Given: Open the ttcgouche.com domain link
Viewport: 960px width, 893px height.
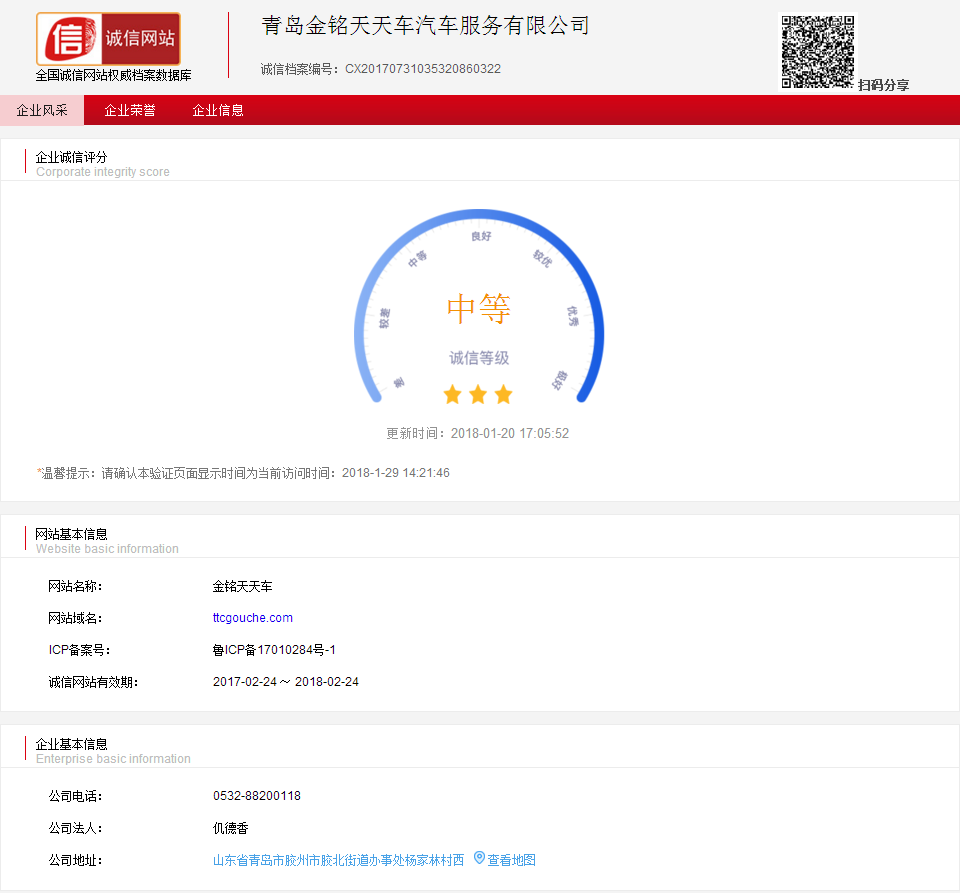Looking at the screenshot, I should coord(253,618).
